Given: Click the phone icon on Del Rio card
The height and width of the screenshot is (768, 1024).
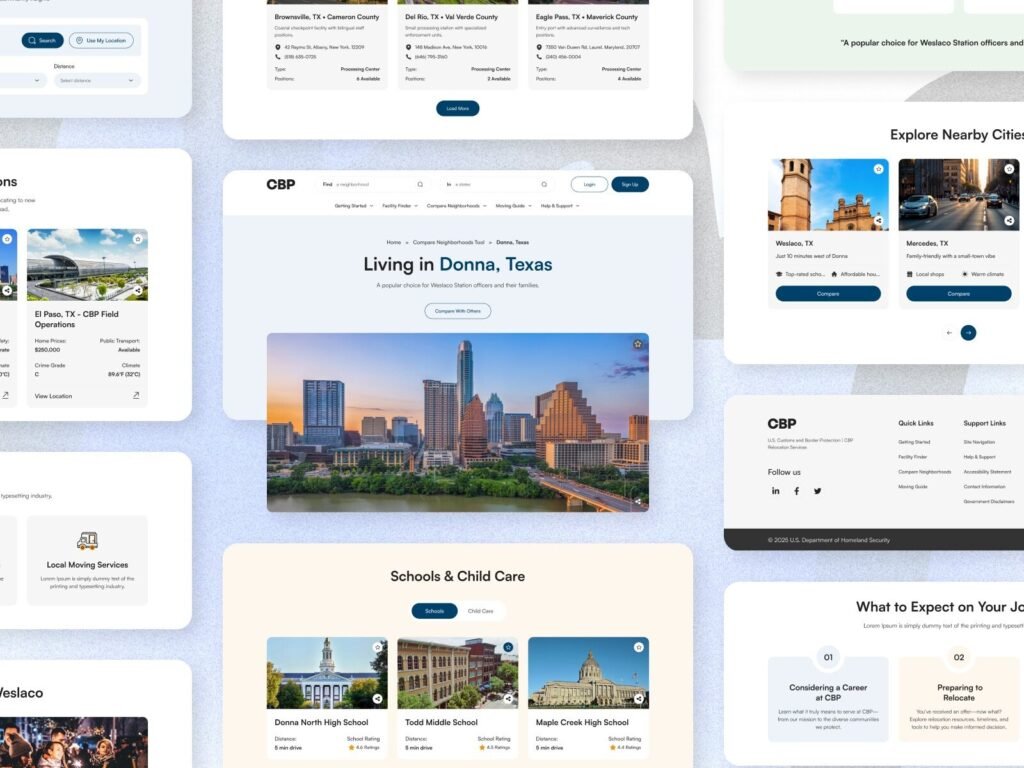Looking at the screenshot, I should [408, 57].
